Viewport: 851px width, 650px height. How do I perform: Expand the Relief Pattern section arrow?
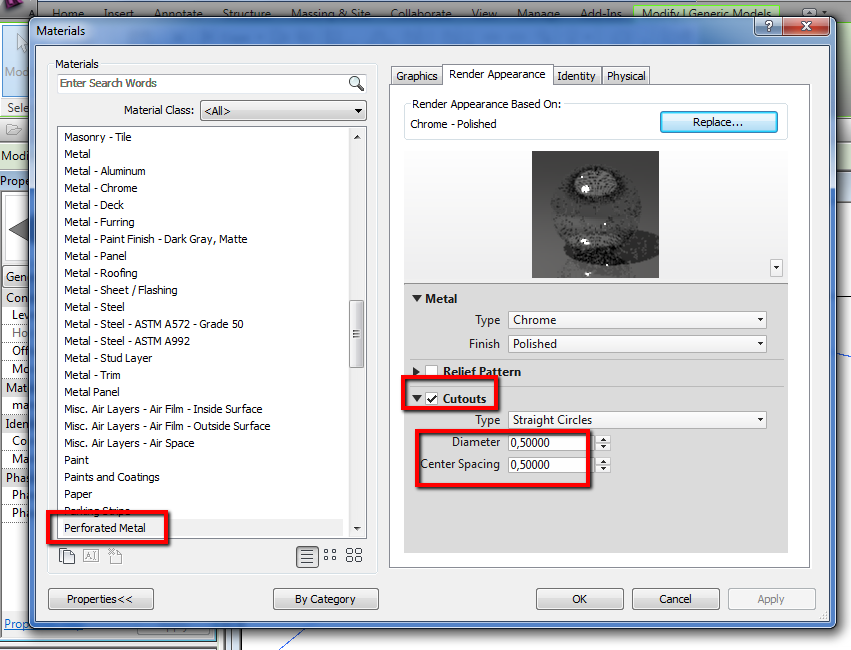416,372
